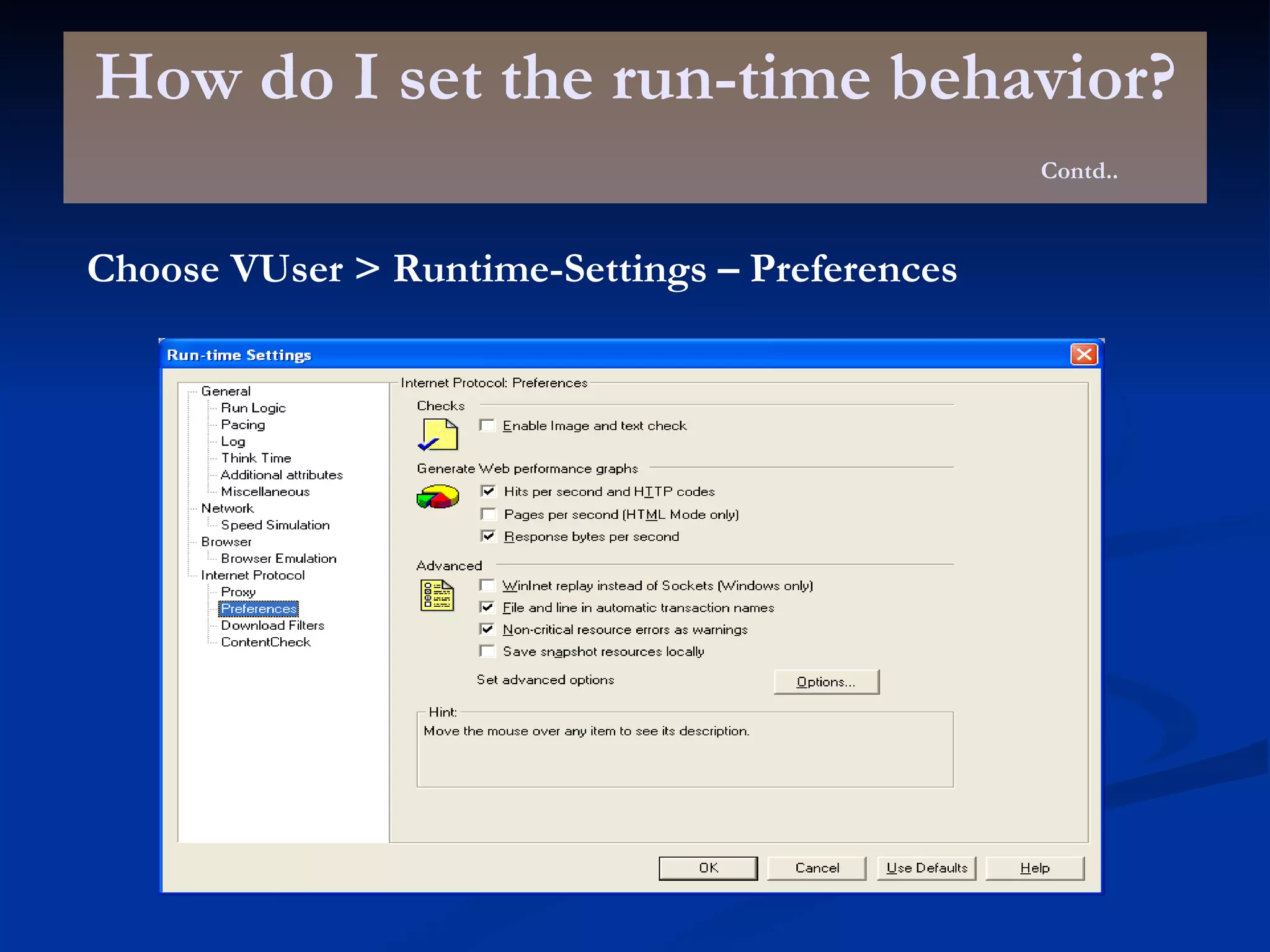Click the Cancel button
This screenshot has height=952, width=1270.
tap(817, 868)
